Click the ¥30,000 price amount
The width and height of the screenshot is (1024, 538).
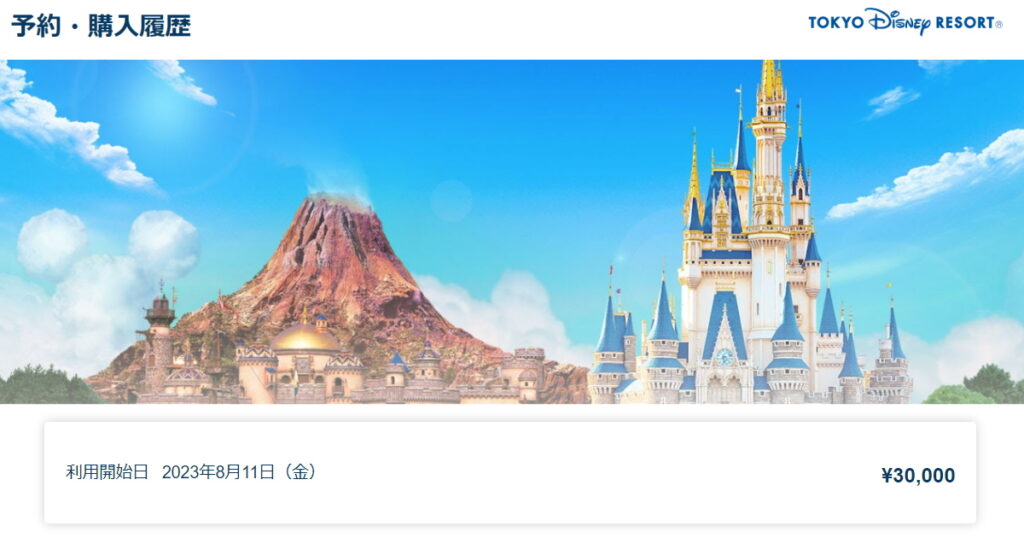[918, 475]
